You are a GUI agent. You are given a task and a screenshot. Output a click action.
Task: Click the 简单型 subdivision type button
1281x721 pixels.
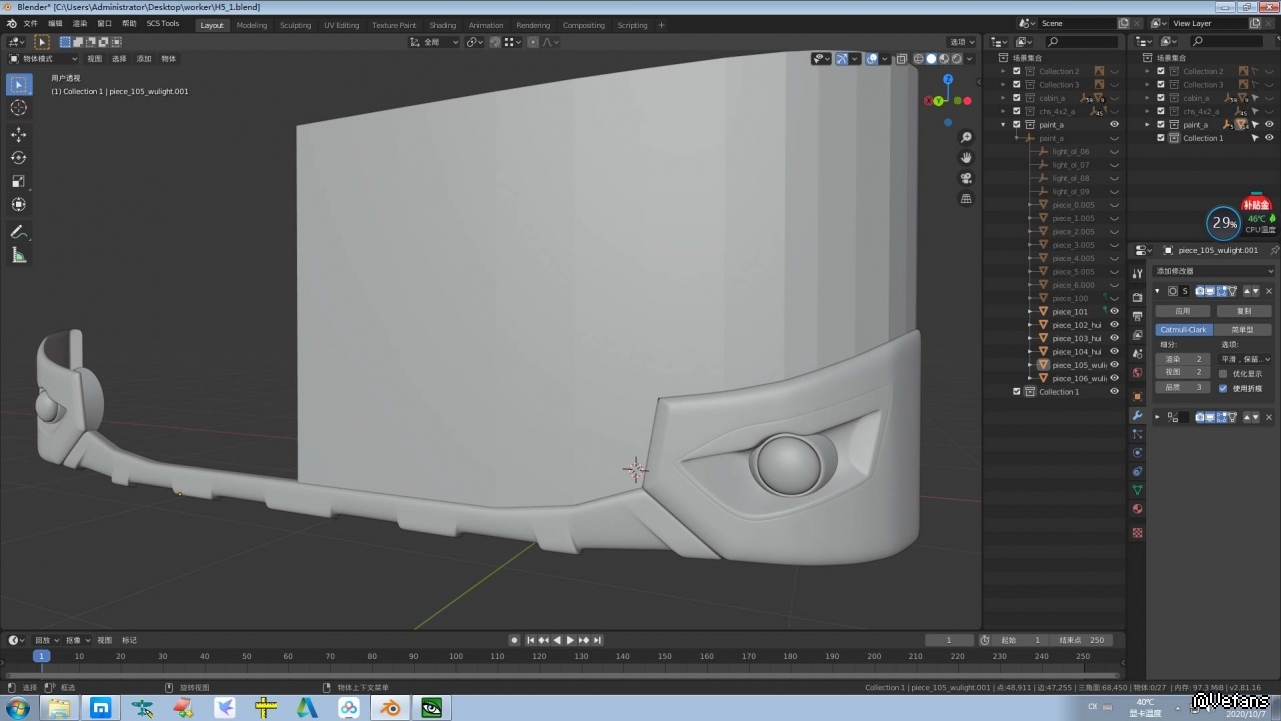(1243, 330)
